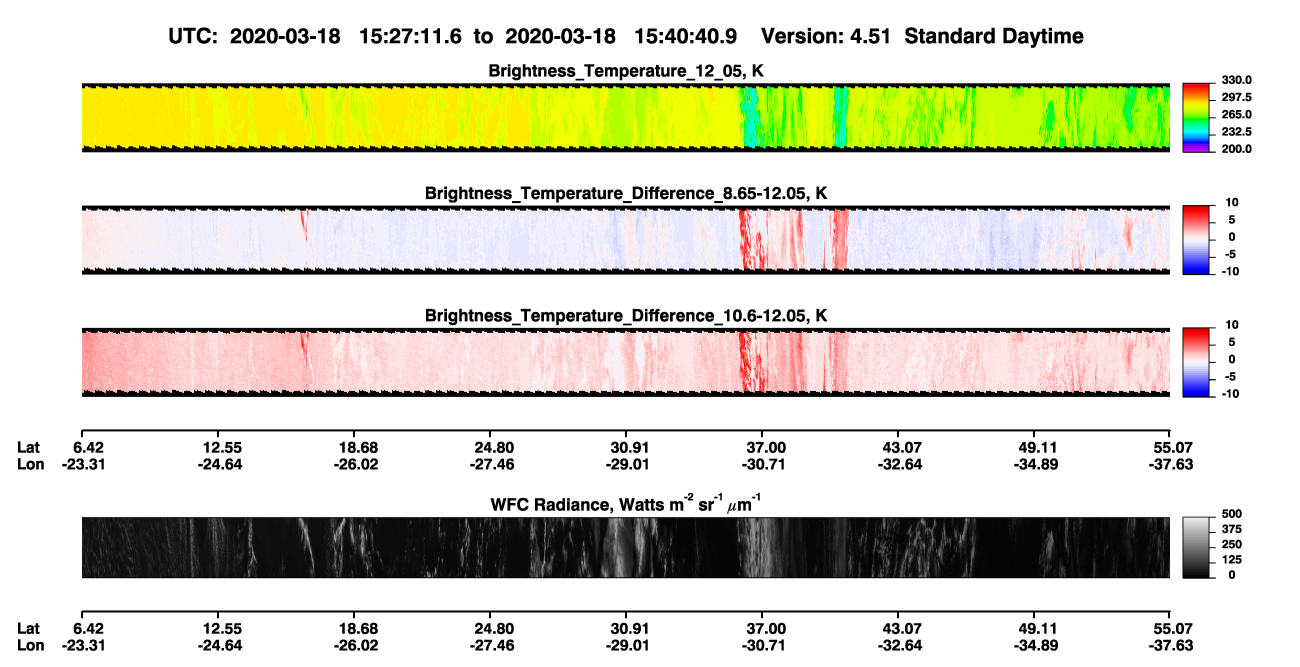The image size is (1300, 667).
Task: Click the -10 tick of 10.6-12.05 color bar
Action: click(x=1230, y=394)
